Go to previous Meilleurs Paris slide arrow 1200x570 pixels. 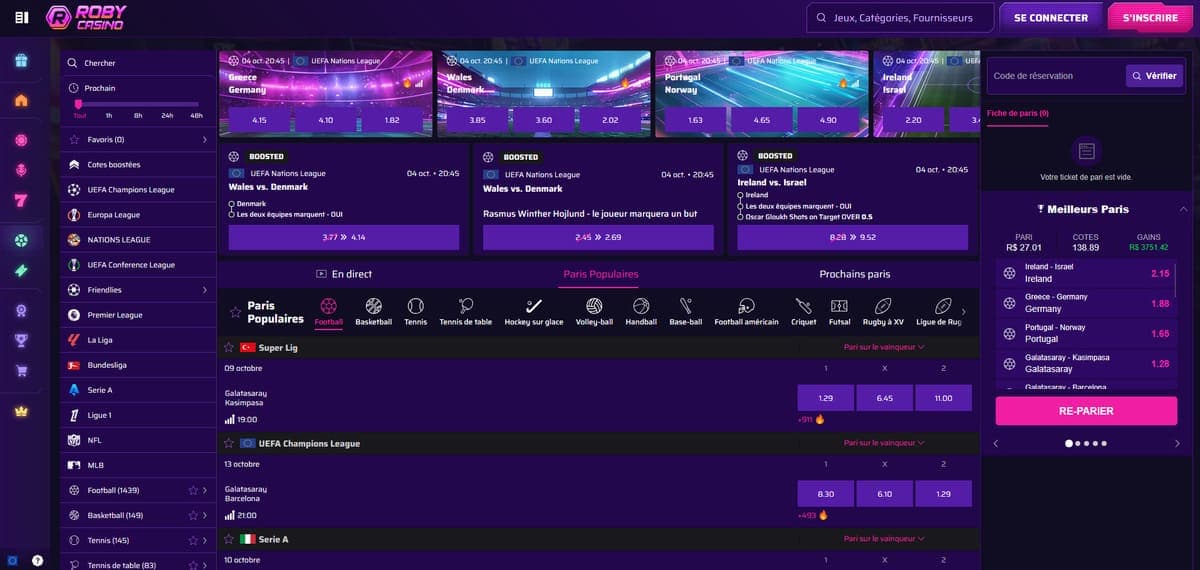pos(995,443)
